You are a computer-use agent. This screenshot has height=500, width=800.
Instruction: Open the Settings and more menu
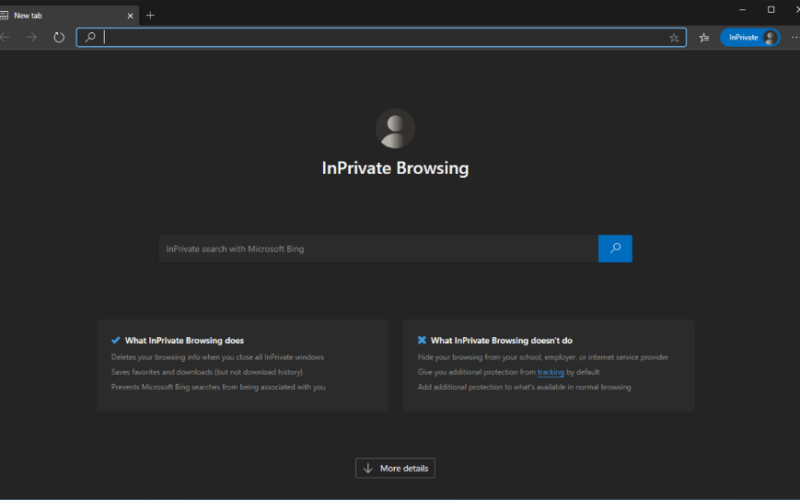point(795,37)
